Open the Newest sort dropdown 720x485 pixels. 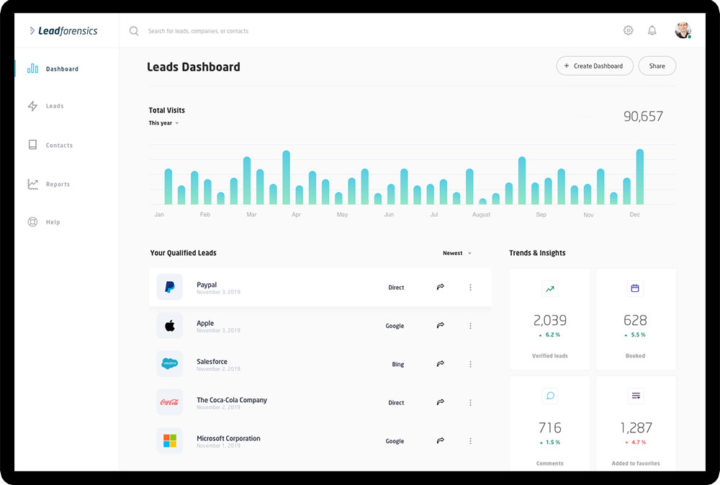[x=457, y=253]
